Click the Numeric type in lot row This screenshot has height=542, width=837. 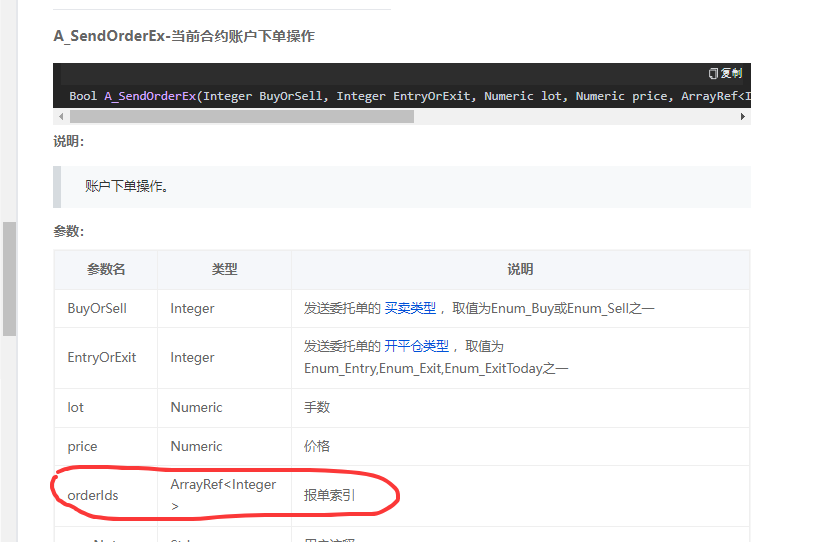[224, 407]
